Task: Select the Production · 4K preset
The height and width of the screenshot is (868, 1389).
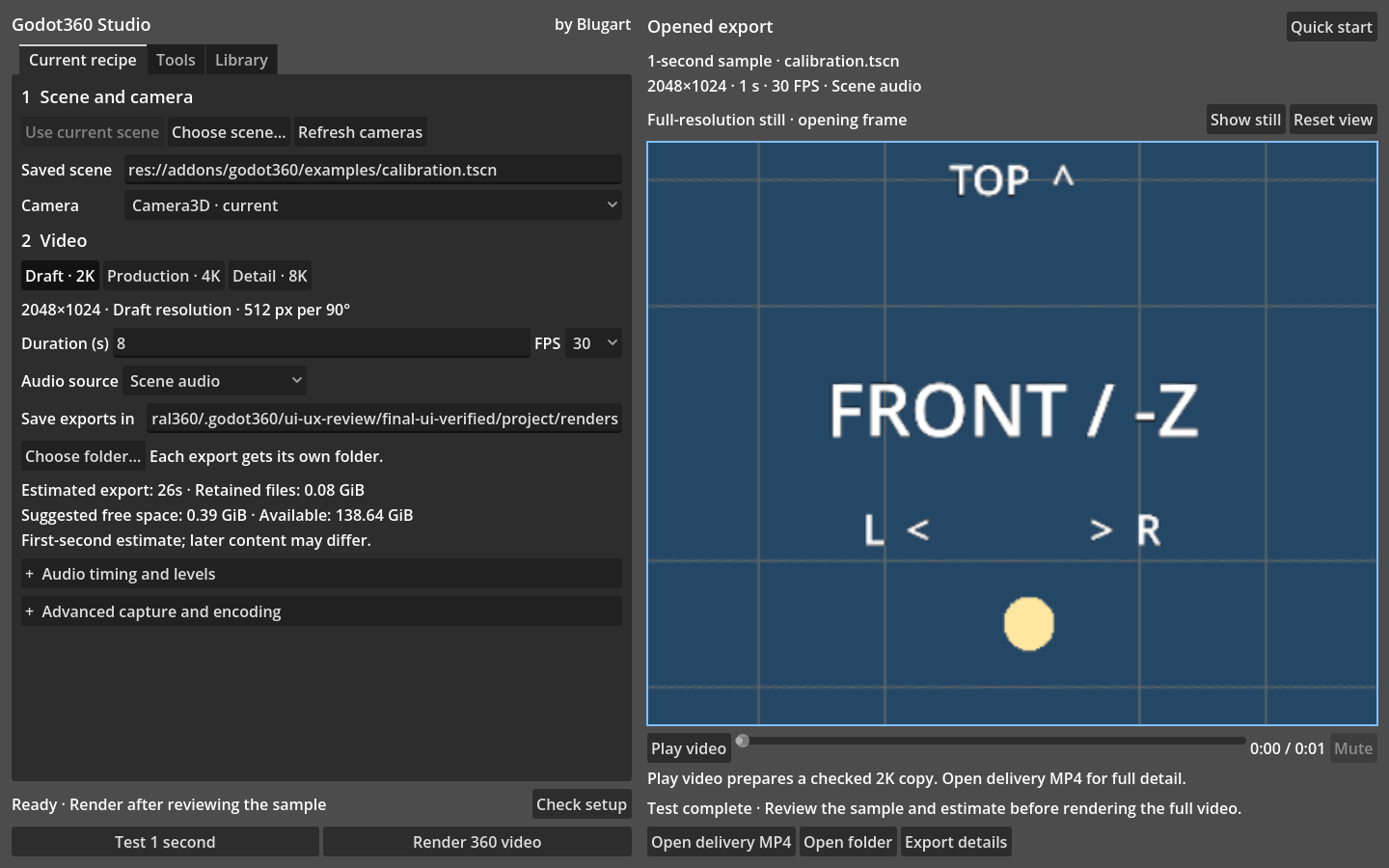Action: 164,276
